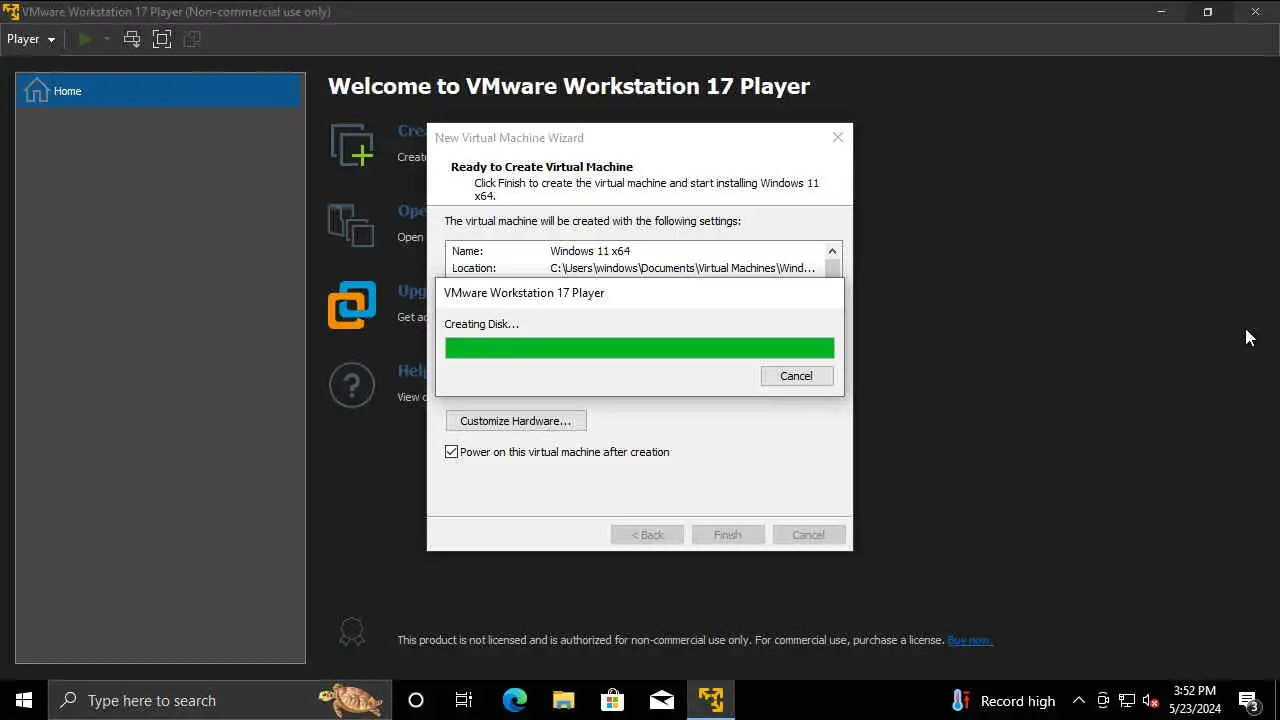Click Customize Hardware button

point(516,421)
